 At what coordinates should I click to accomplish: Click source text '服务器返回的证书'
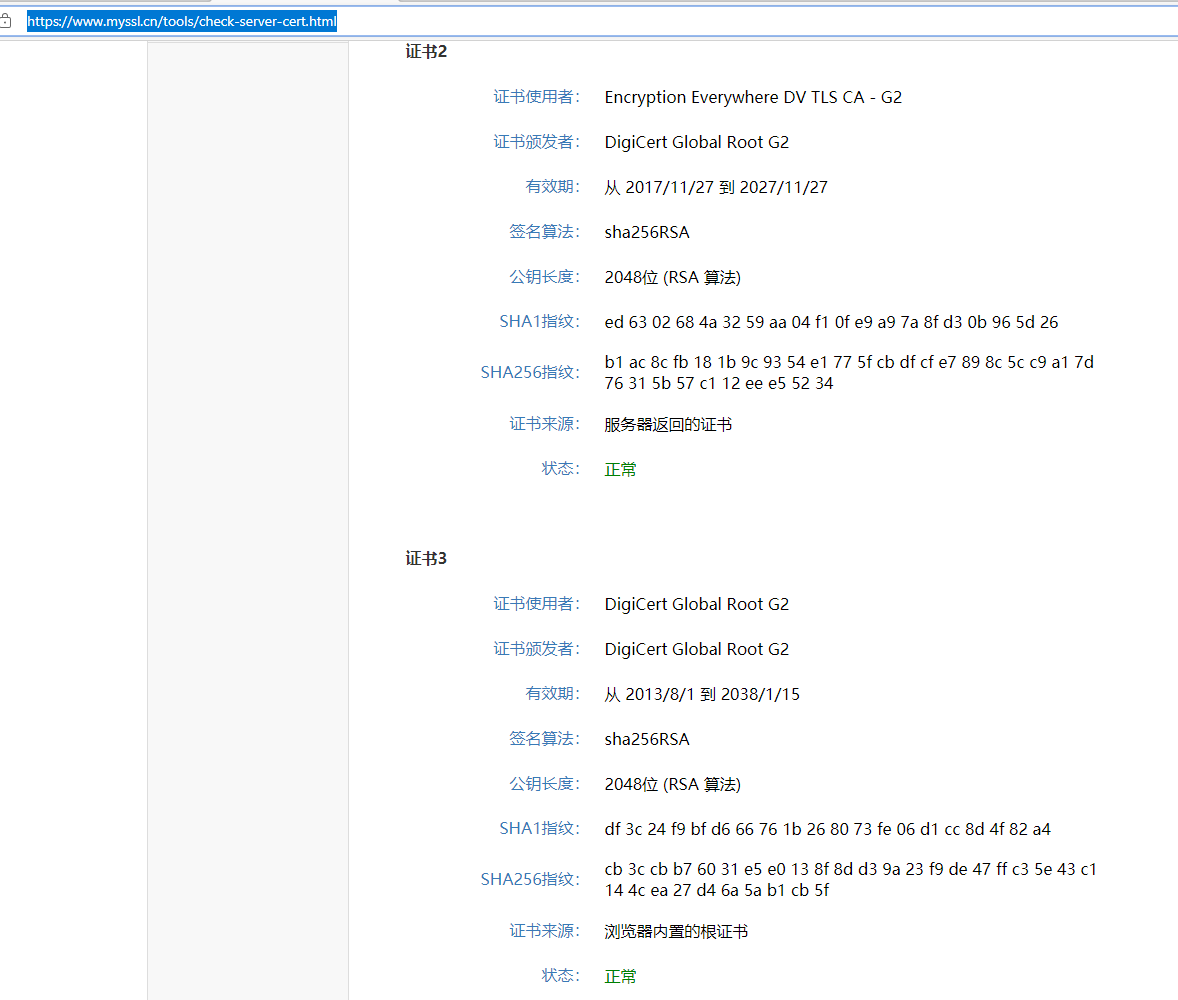[668, 424]
